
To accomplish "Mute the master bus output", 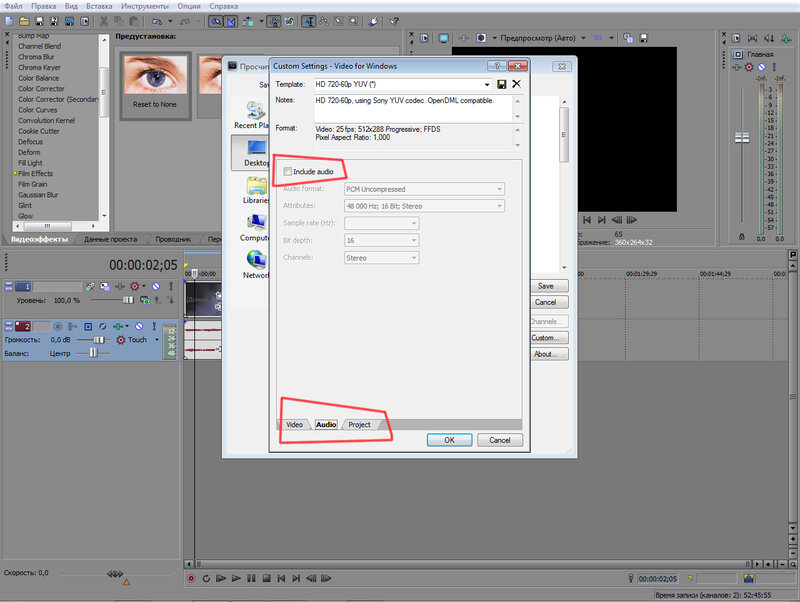I will (760, 67).
